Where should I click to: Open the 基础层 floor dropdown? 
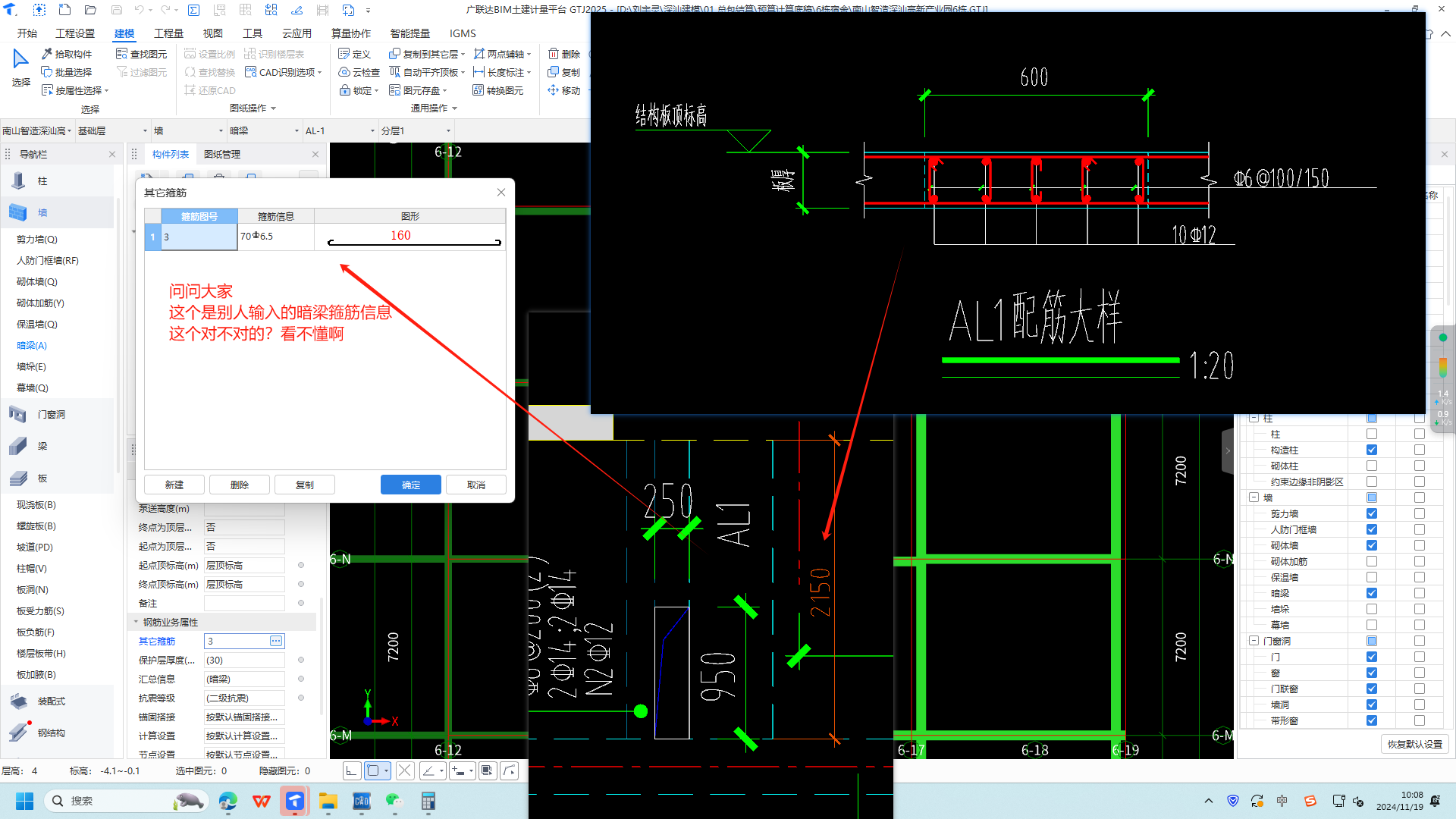click(113, 130)
